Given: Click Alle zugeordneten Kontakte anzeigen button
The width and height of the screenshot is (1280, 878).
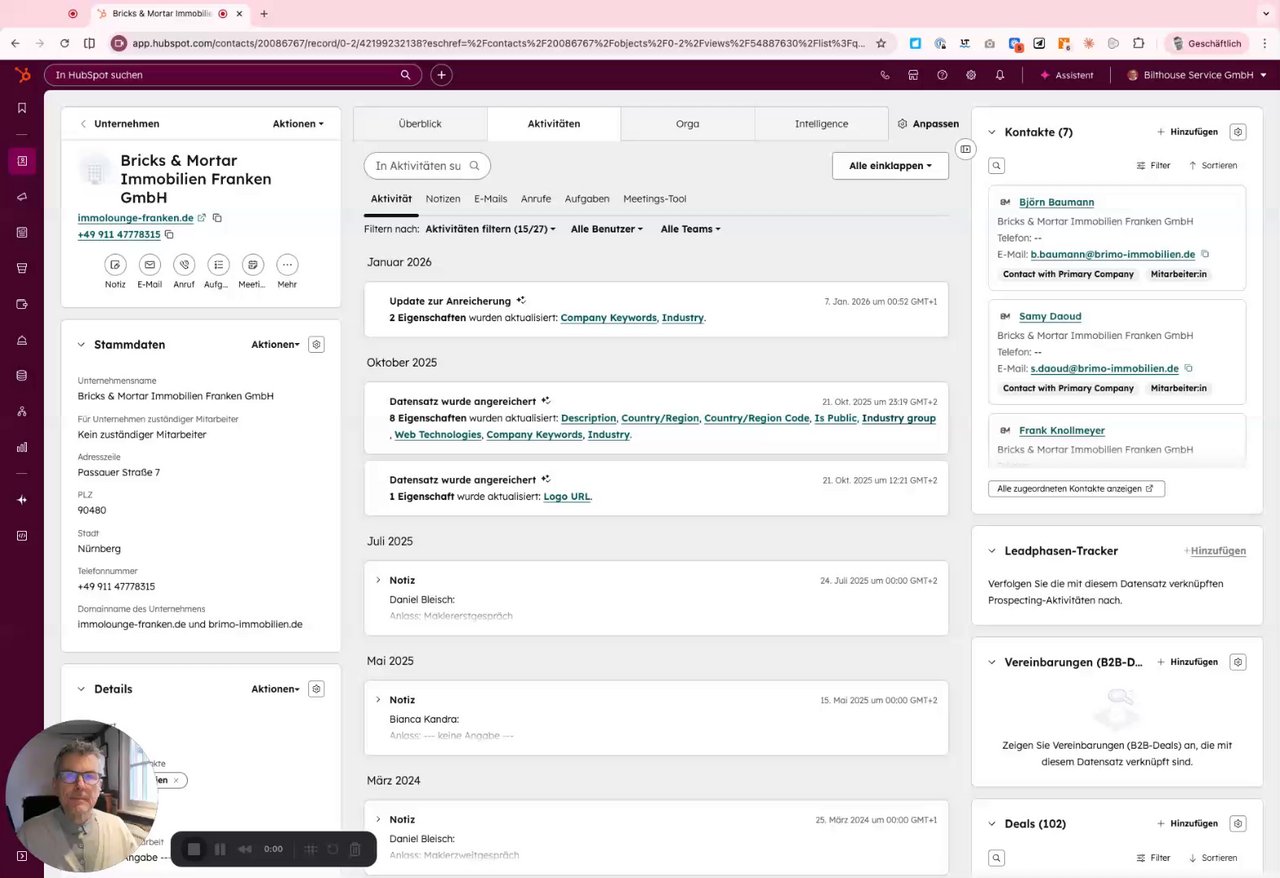Looking at the screenshot, I should (1076, 489).
